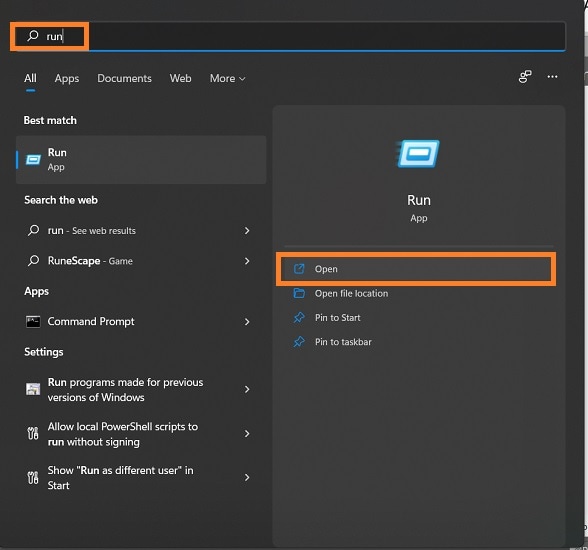Expand arrow for 'Allow local PowerShell scripts'
This screenshot has height=550, width=588.
click(x=247, y=434)
